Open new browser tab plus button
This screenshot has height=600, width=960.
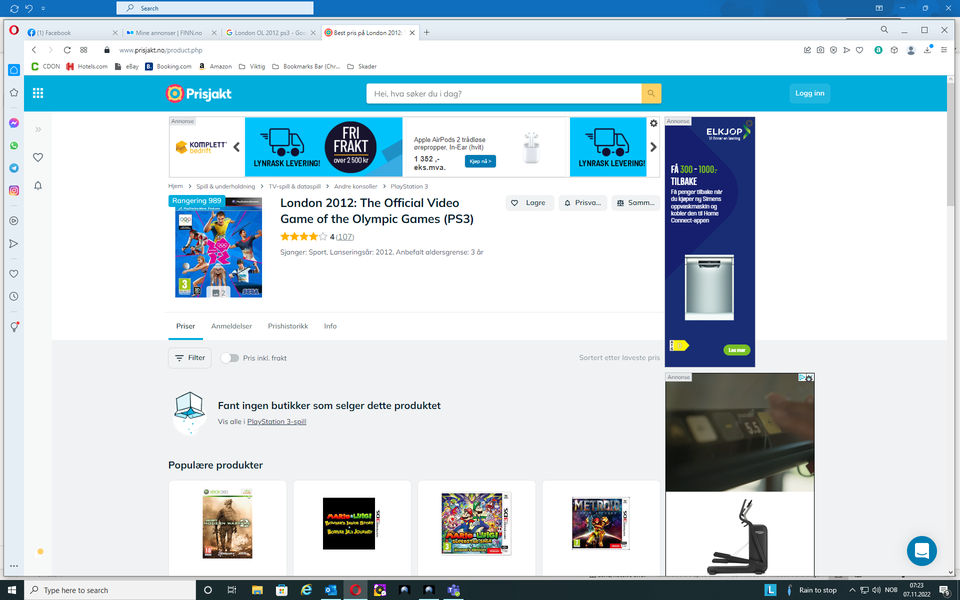tap(427, 32)
